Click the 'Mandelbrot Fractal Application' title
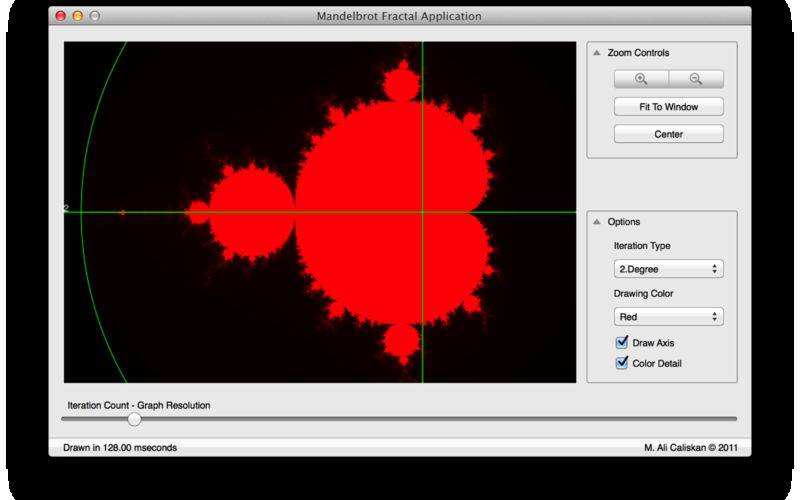800x500 pixels. 399,16
